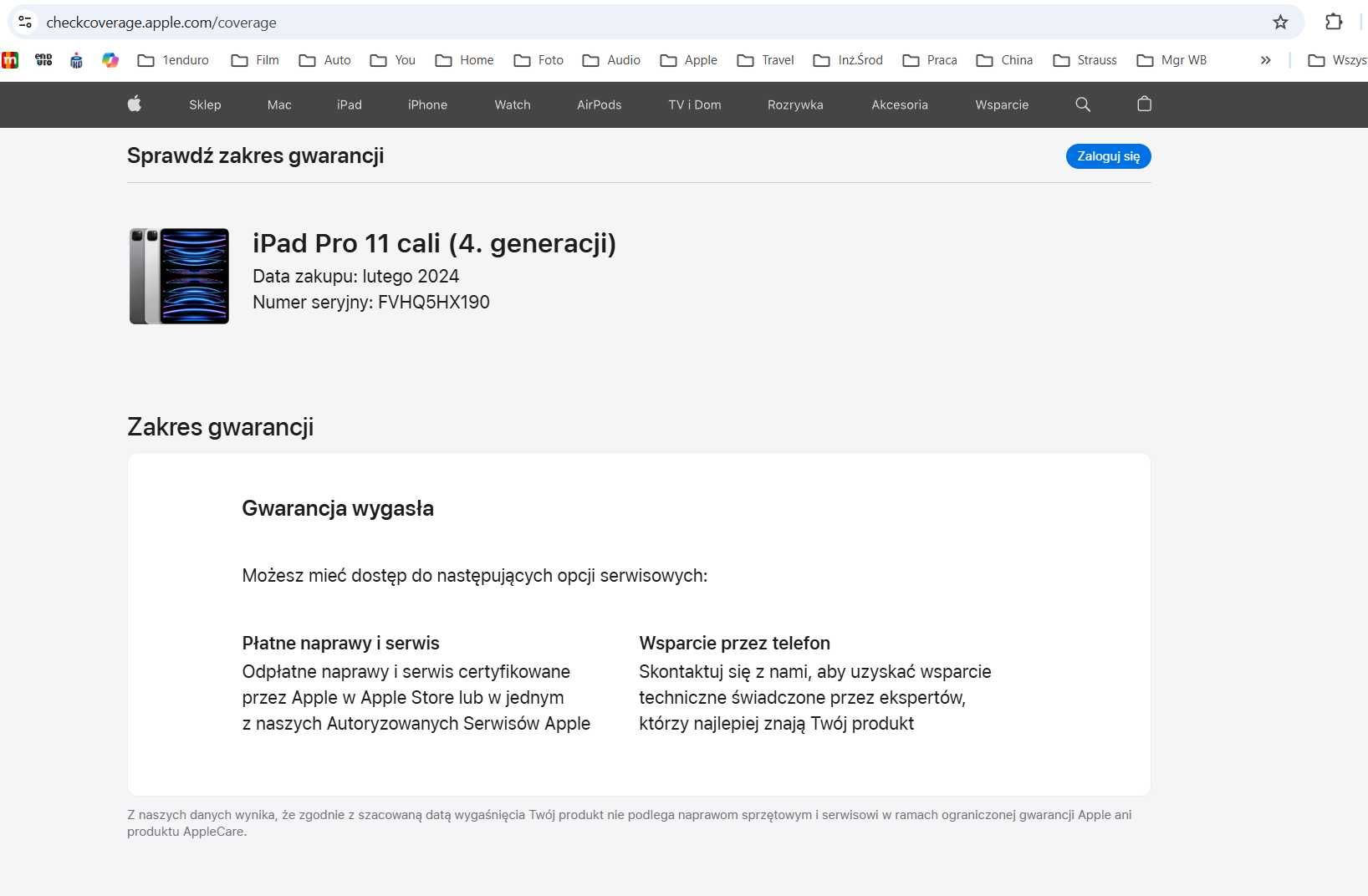
Task: Open the Watch menu item
Action: (513, 104)
